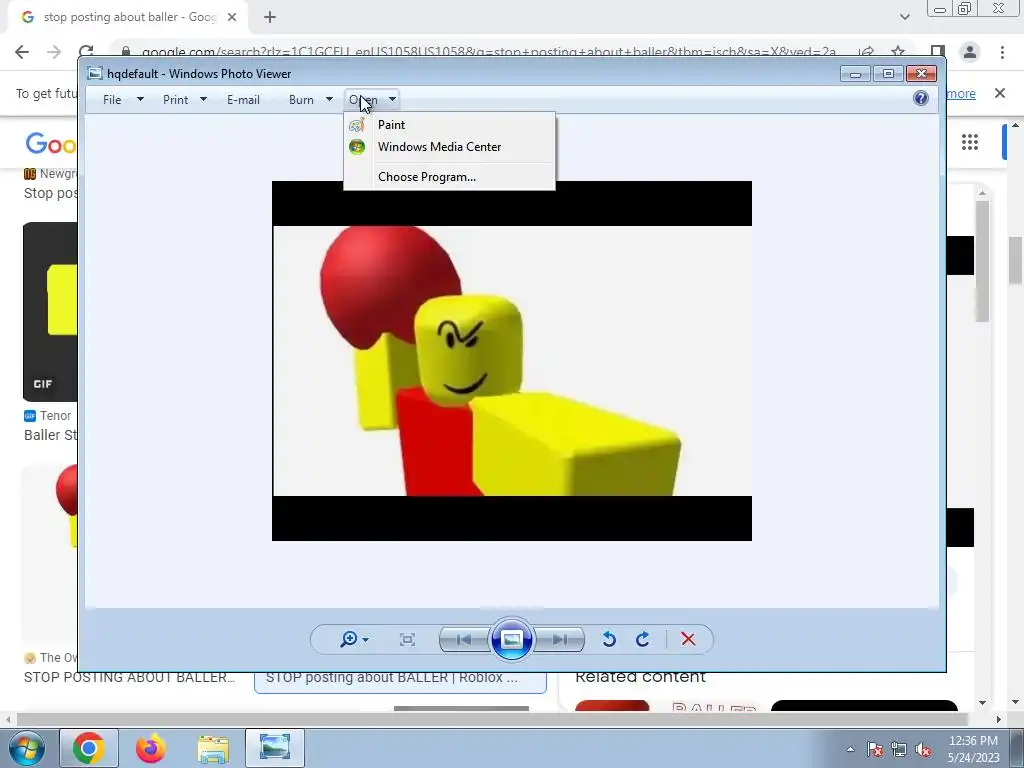This screenshot has width=1024, height=768.
Task: Open Chrome side panel icon
Action: [x=938, y=52]
